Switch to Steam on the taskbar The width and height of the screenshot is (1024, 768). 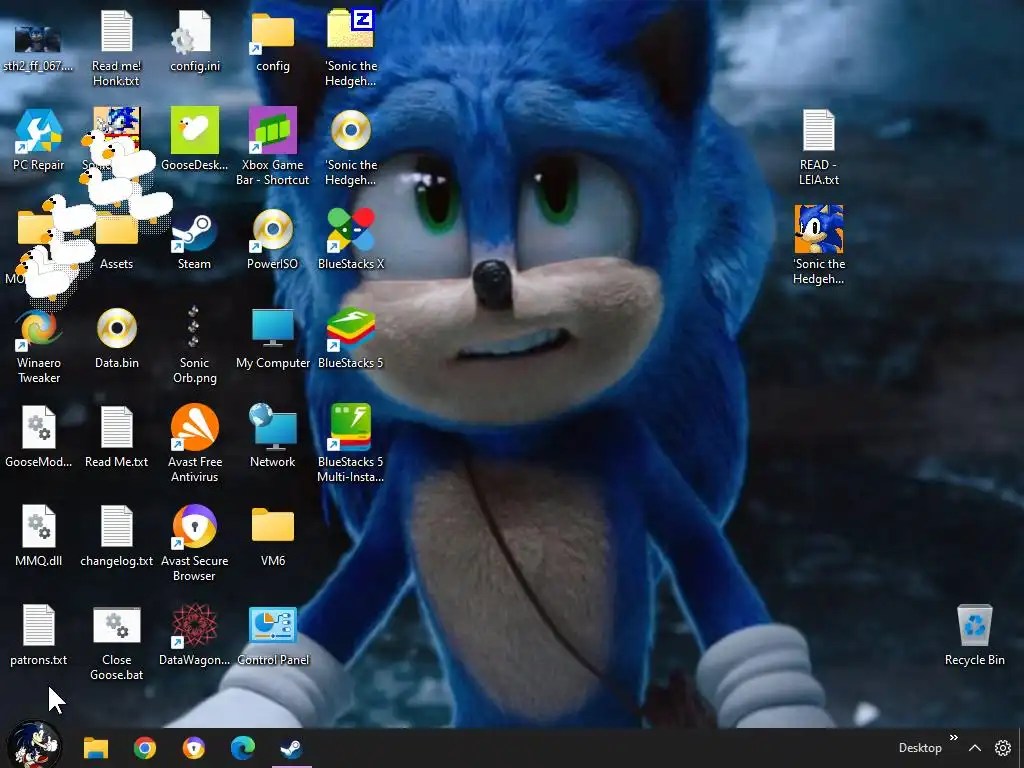tap(291, 748)
